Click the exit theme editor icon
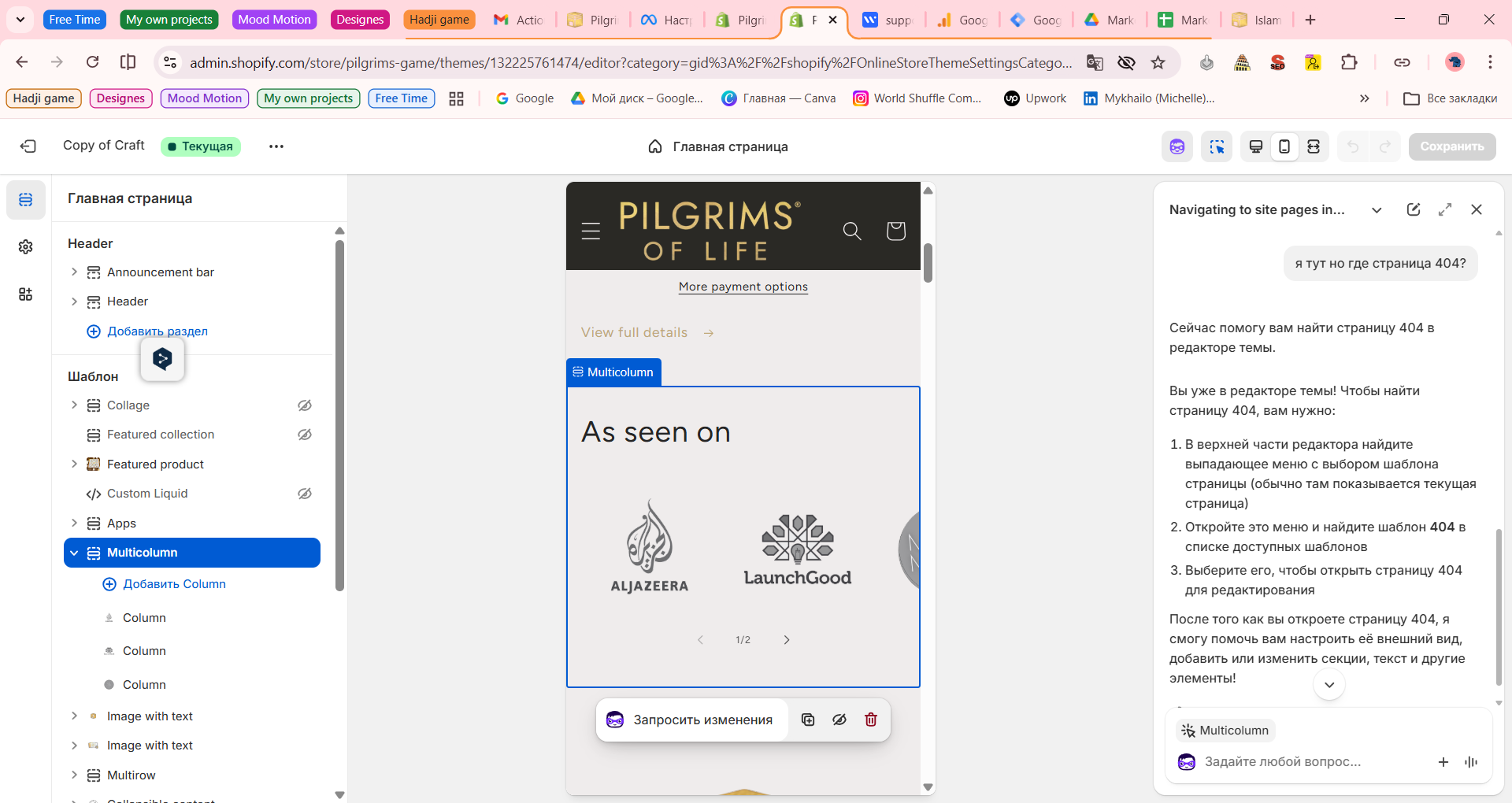1512x803 pixels. (28, 146)
